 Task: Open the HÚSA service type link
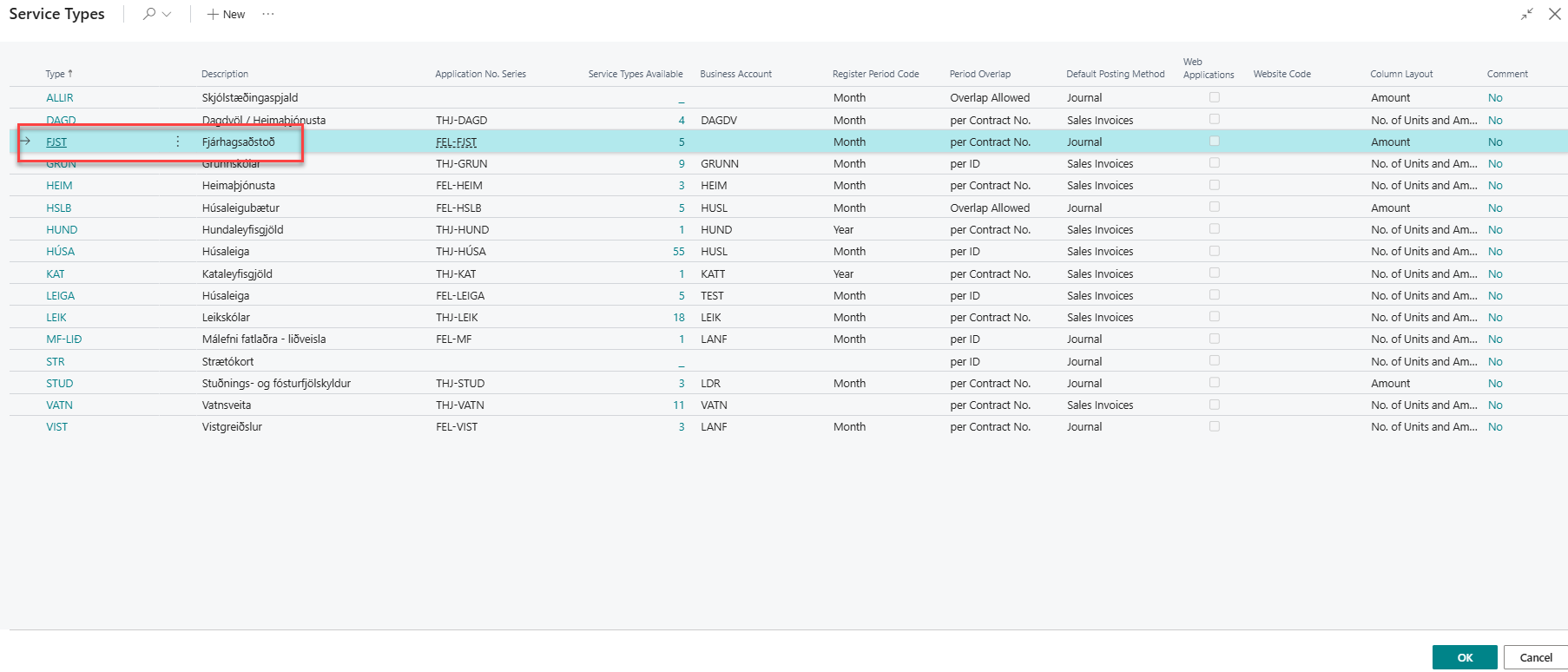point(60,251)
